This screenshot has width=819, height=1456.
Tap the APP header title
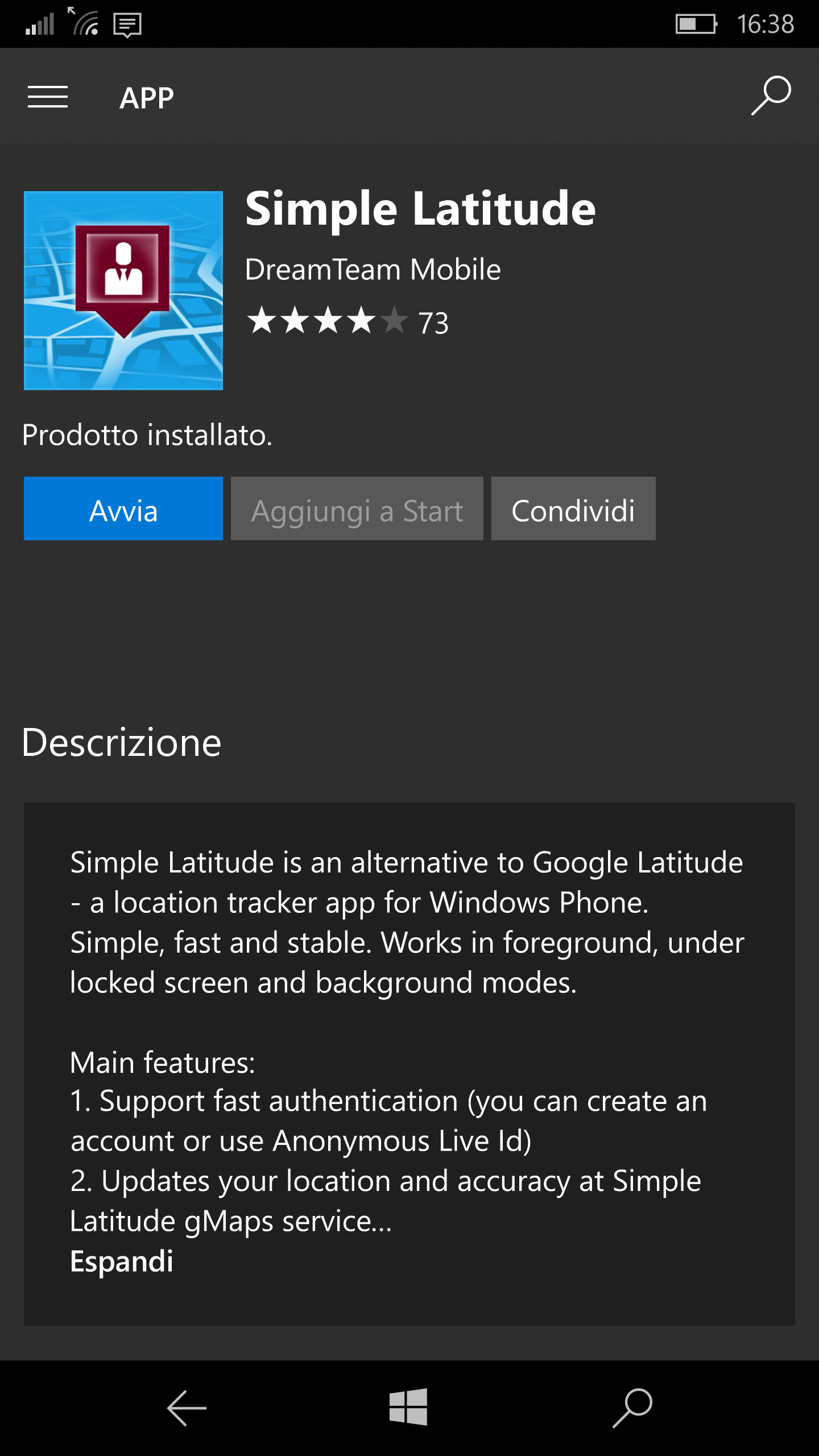coord(146,98)
